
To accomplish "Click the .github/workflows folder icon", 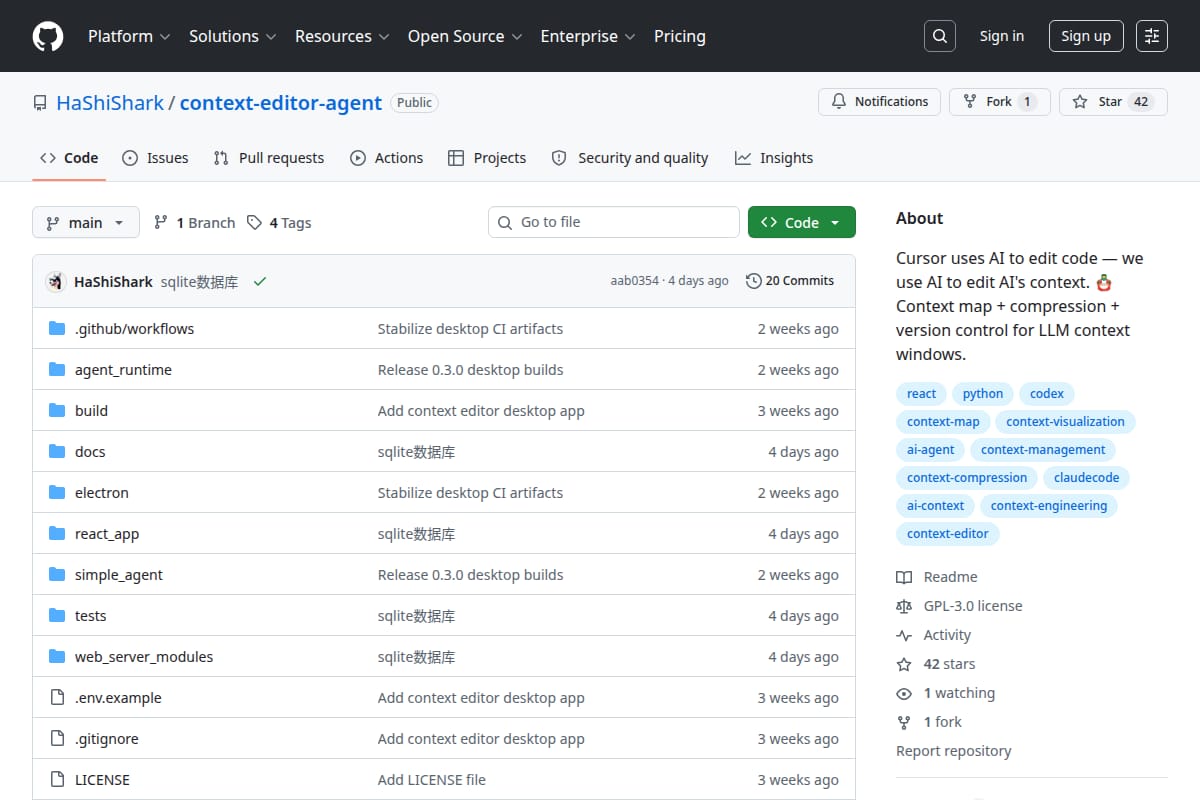I will pyautogui.click(x=57, y=329).
